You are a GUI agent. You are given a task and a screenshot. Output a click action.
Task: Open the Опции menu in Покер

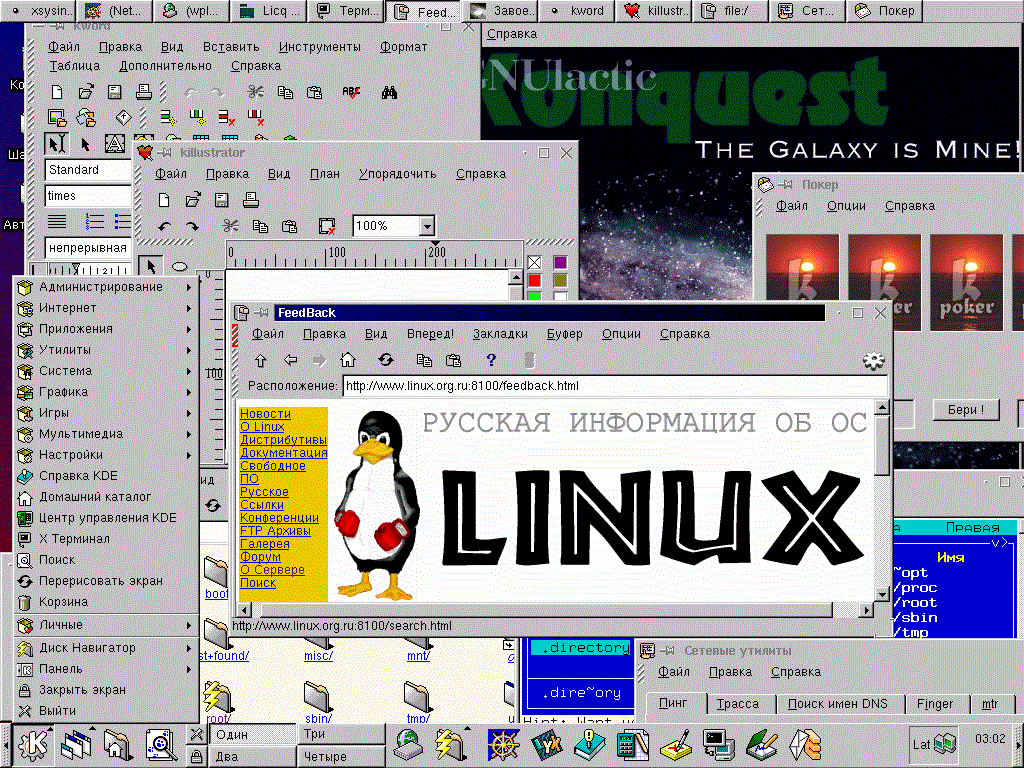[x=846, y=206]
